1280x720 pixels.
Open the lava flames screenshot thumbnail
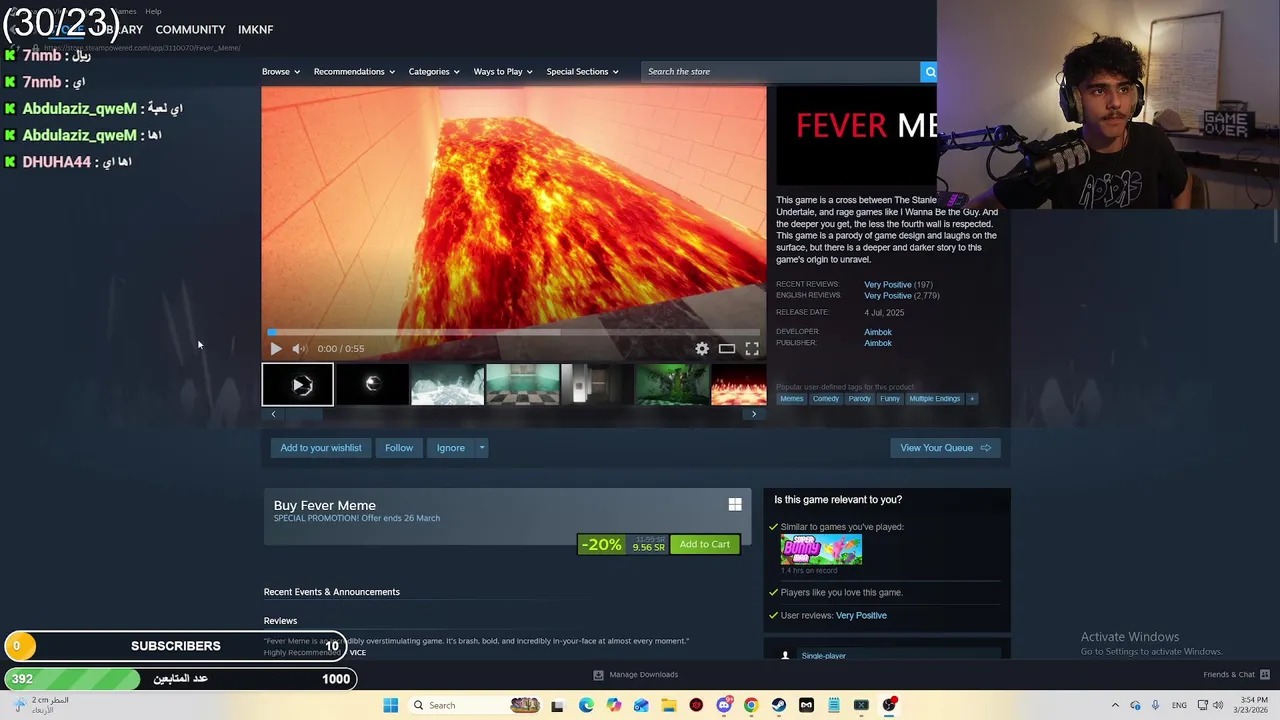739,385
